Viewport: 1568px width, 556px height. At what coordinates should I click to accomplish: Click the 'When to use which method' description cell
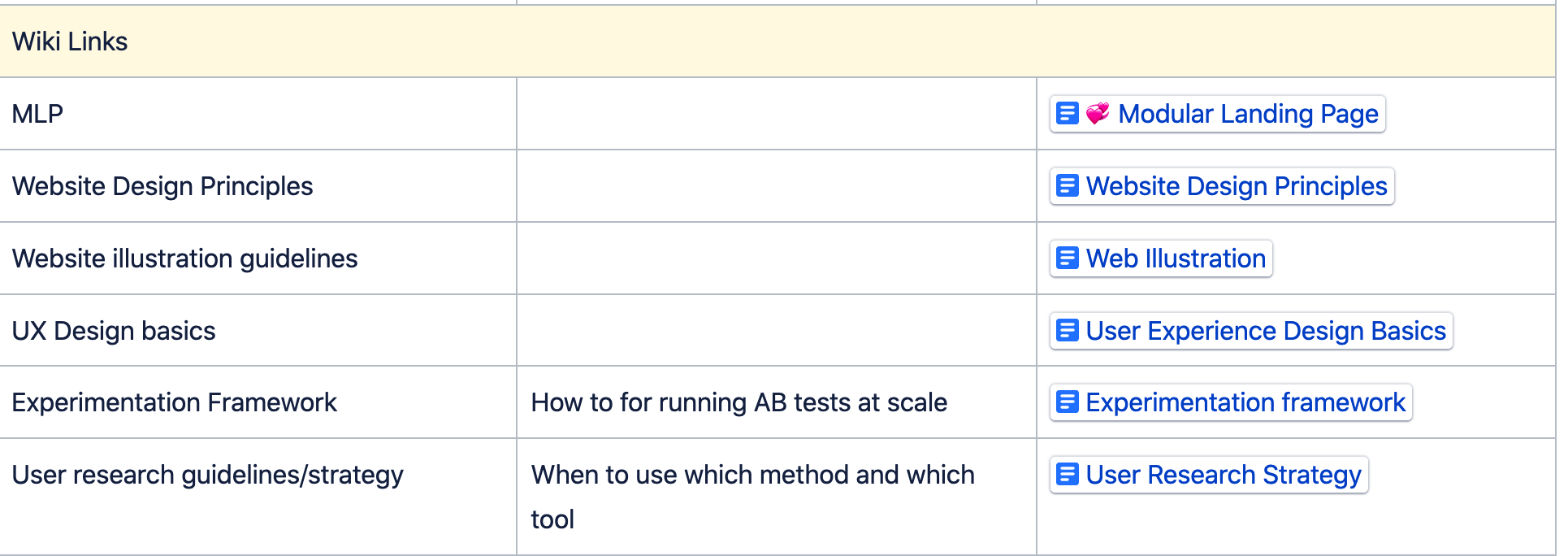pos(777,497)
